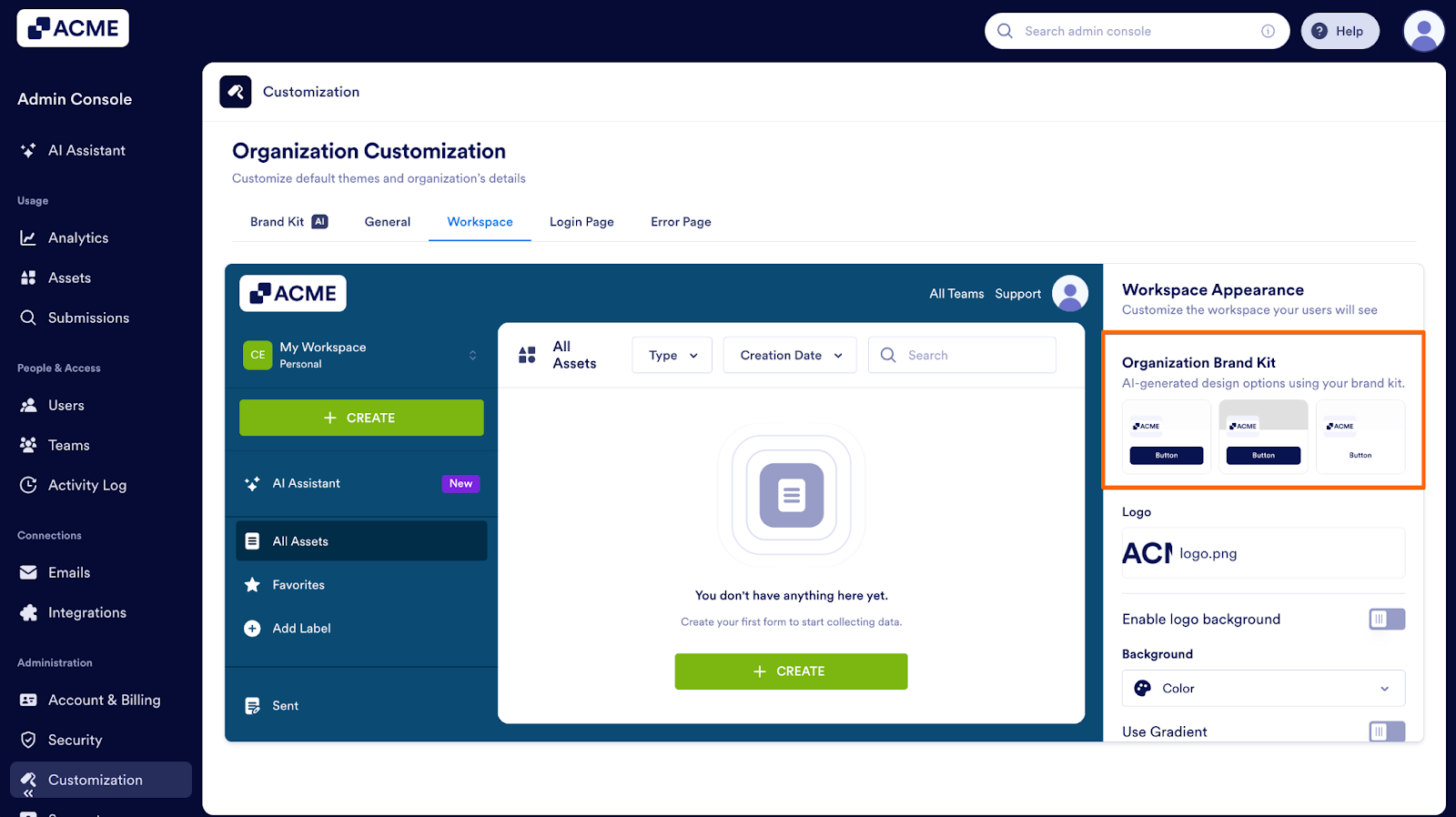Select the third brand kit design option
Viewport: 1456px width, 817px height.
(1360, 437)
